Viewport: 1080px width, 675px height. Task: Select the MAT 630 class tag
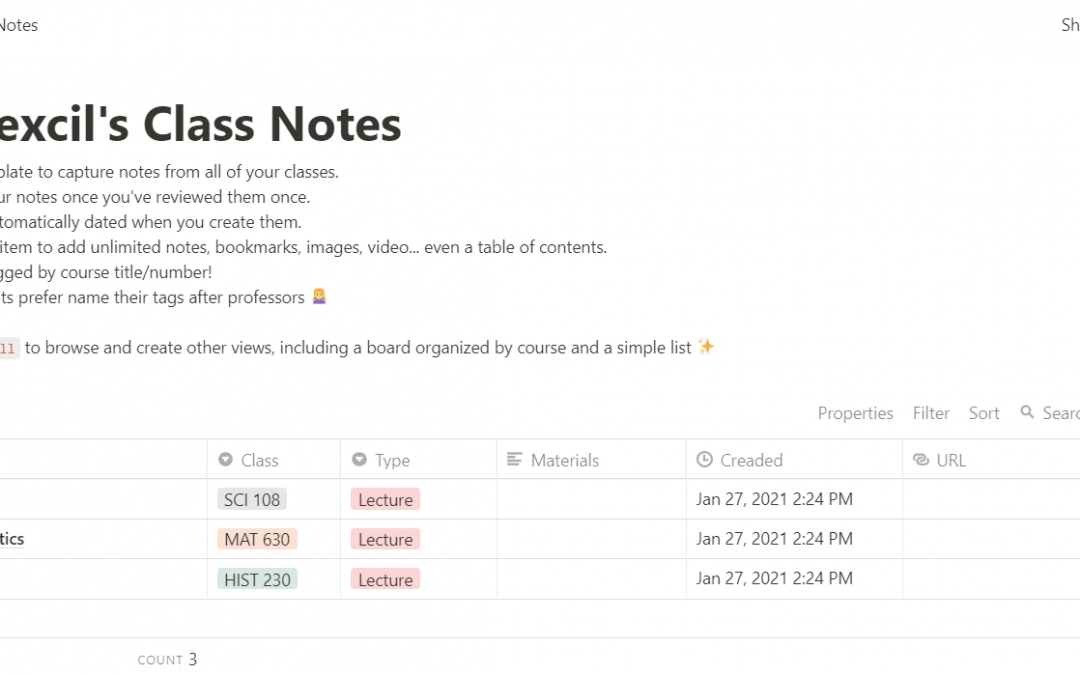click(x=257, y=539)
